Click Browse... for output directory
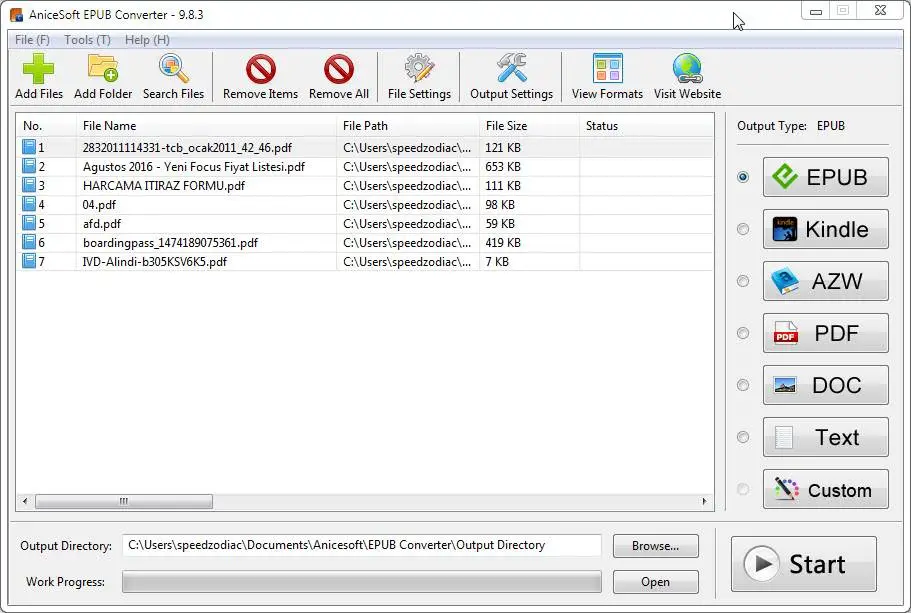The height and width of the screenshot is (613, 911). tap(655, 546)
